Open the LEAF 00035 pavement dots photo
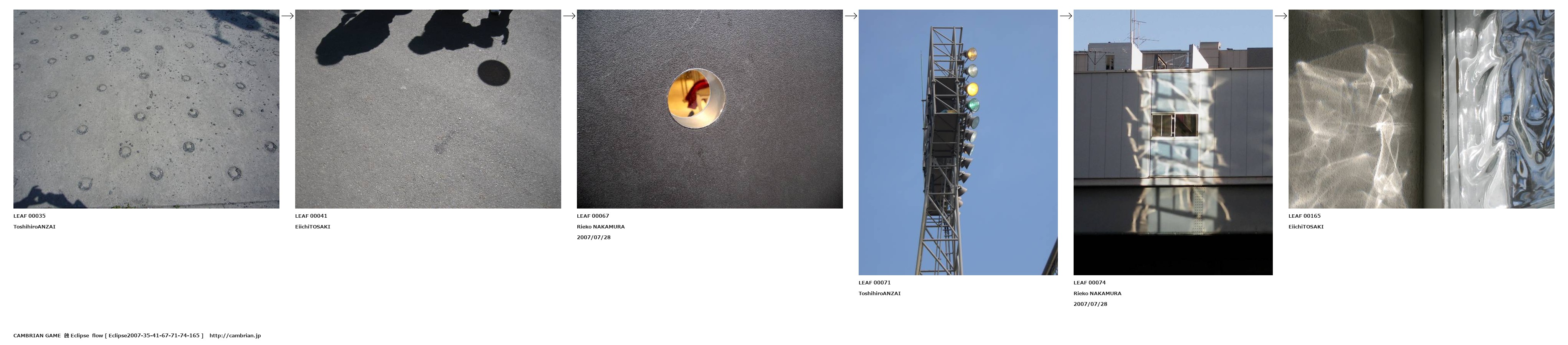Image resolution: width=1568 pixels, height=345 pixels. point(146,109)
